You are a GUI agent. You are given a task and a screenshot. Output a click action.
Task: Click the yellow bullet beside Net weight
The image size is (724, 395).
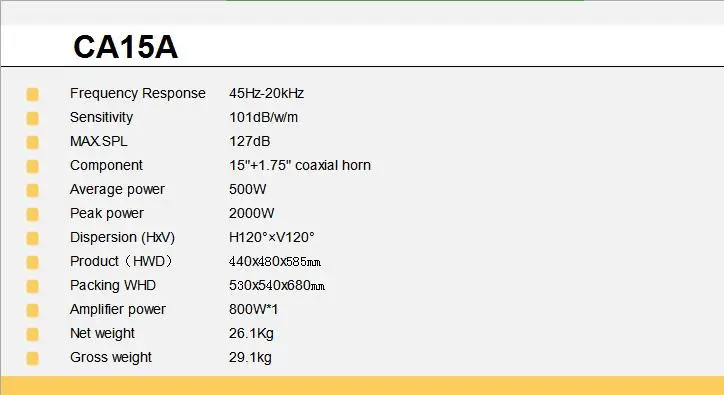(x=32, y=334)
